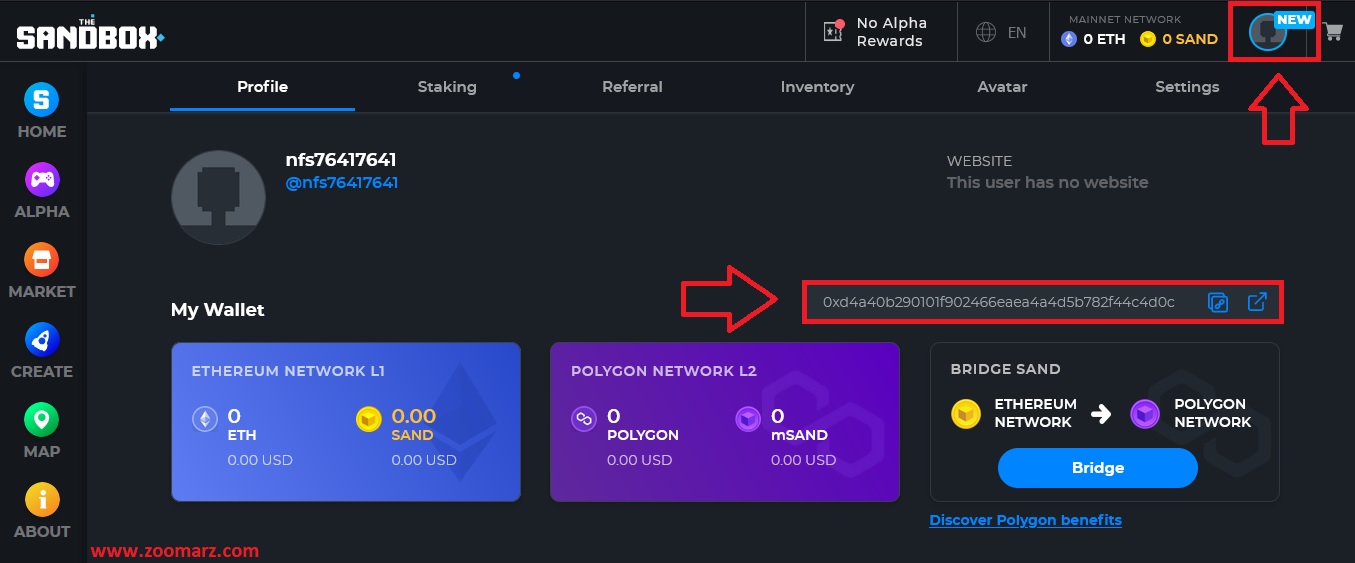Open the Market sidebar icon
Viewport: 1355px width, 563px height.
pyautogui.click(x=41, y=260)
